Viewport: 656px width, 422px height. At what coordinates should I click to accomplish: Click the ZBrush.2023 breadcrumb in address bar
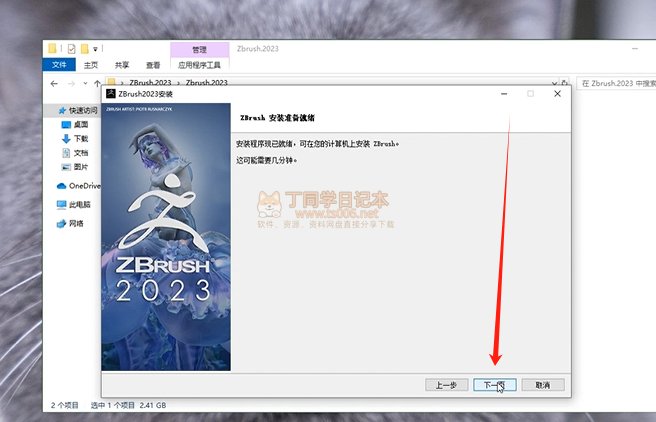[x=150, y=82]
